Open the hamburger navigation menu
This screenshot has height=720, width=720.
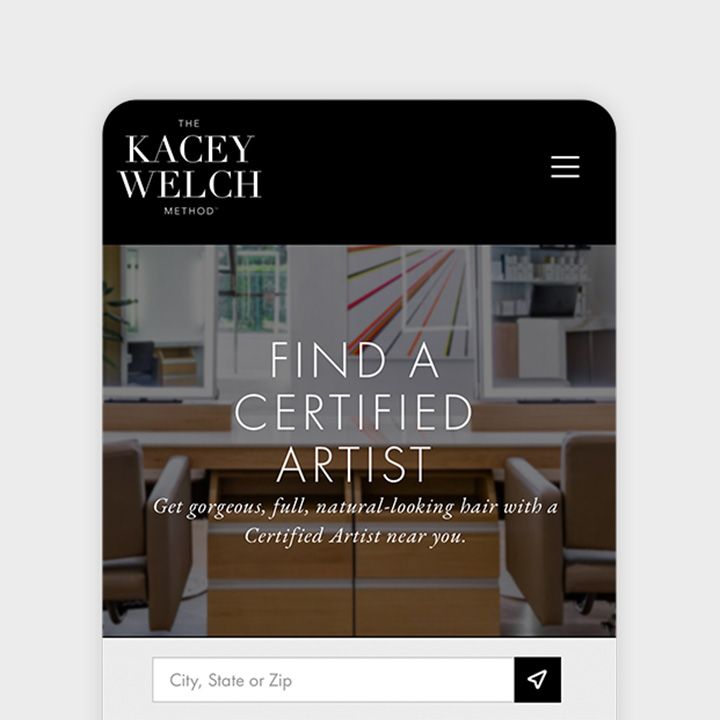point(565,166)
